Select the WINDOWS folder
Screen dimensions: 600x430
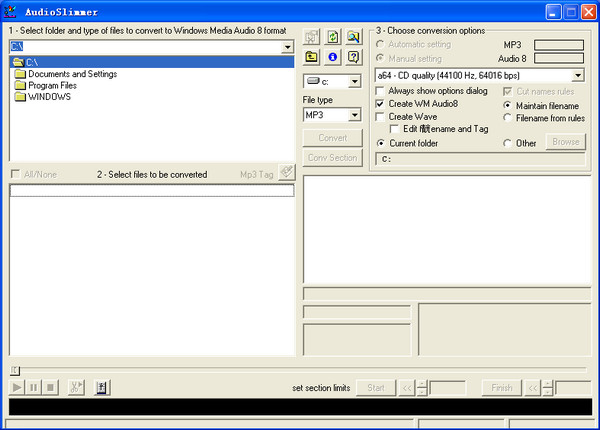click(43, 97)
